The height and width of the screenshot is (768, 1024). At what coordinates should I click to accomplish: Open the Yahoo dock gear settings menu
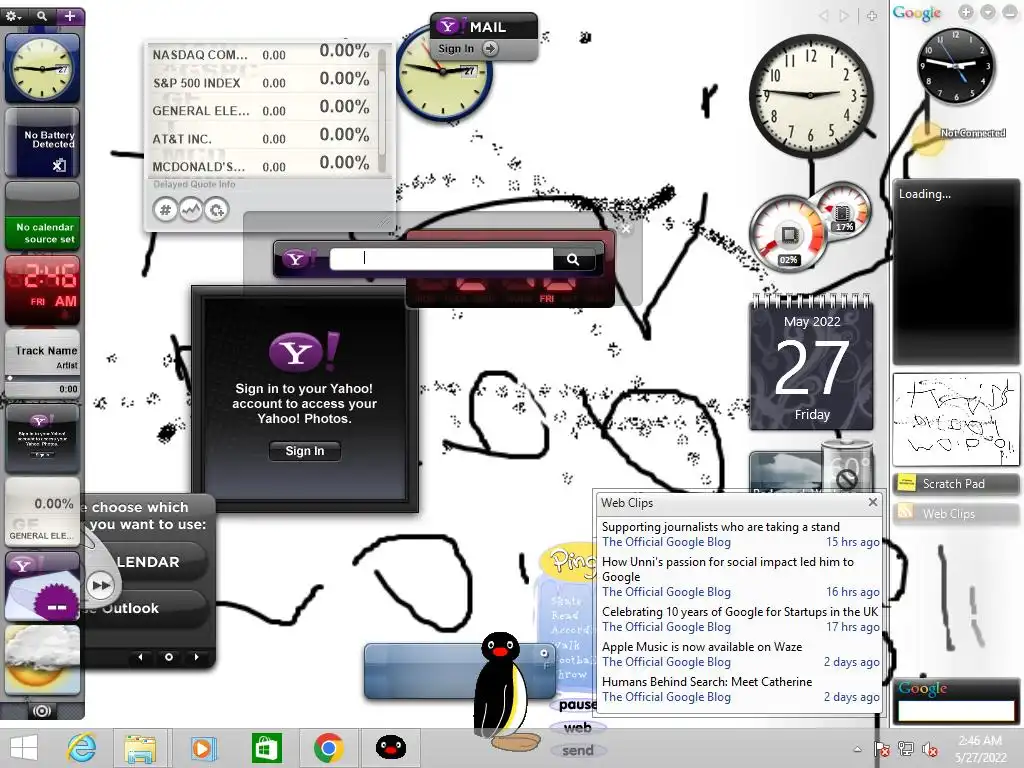coord(13,16)
